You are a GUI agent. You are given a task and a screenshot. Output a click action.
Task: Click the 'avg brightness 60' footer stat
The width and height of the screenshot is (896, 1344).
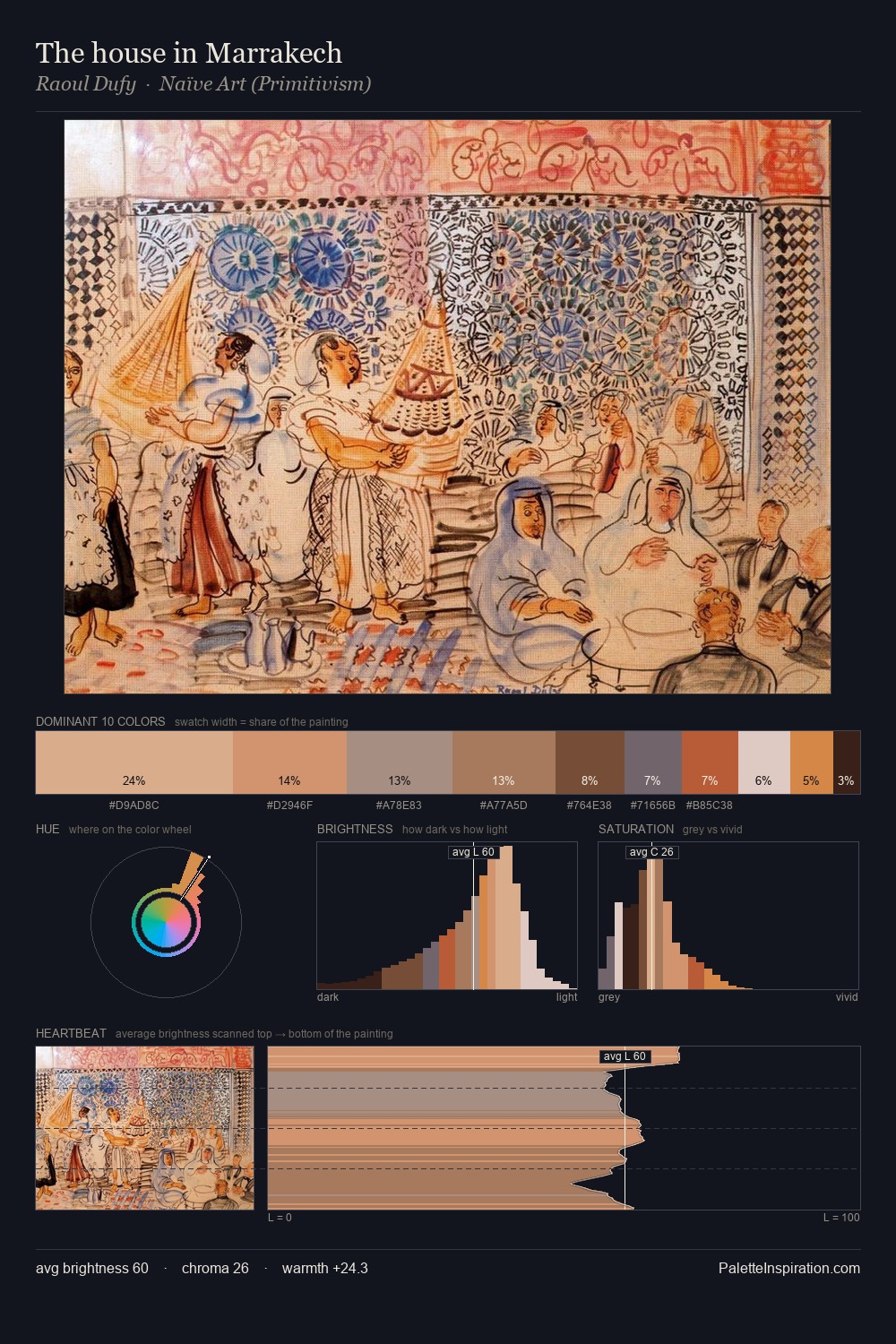[x=92, y=1269]
